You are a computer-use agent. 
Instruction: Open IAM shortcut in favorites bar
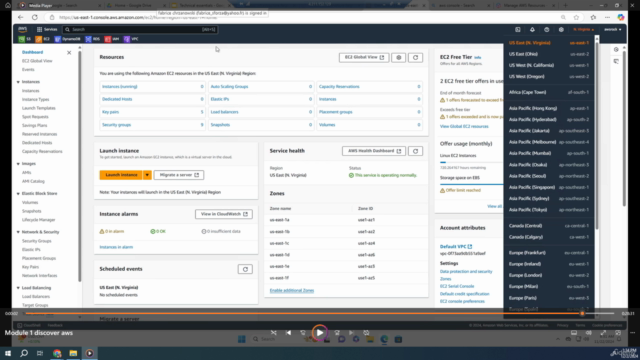(x=112, y=39)
